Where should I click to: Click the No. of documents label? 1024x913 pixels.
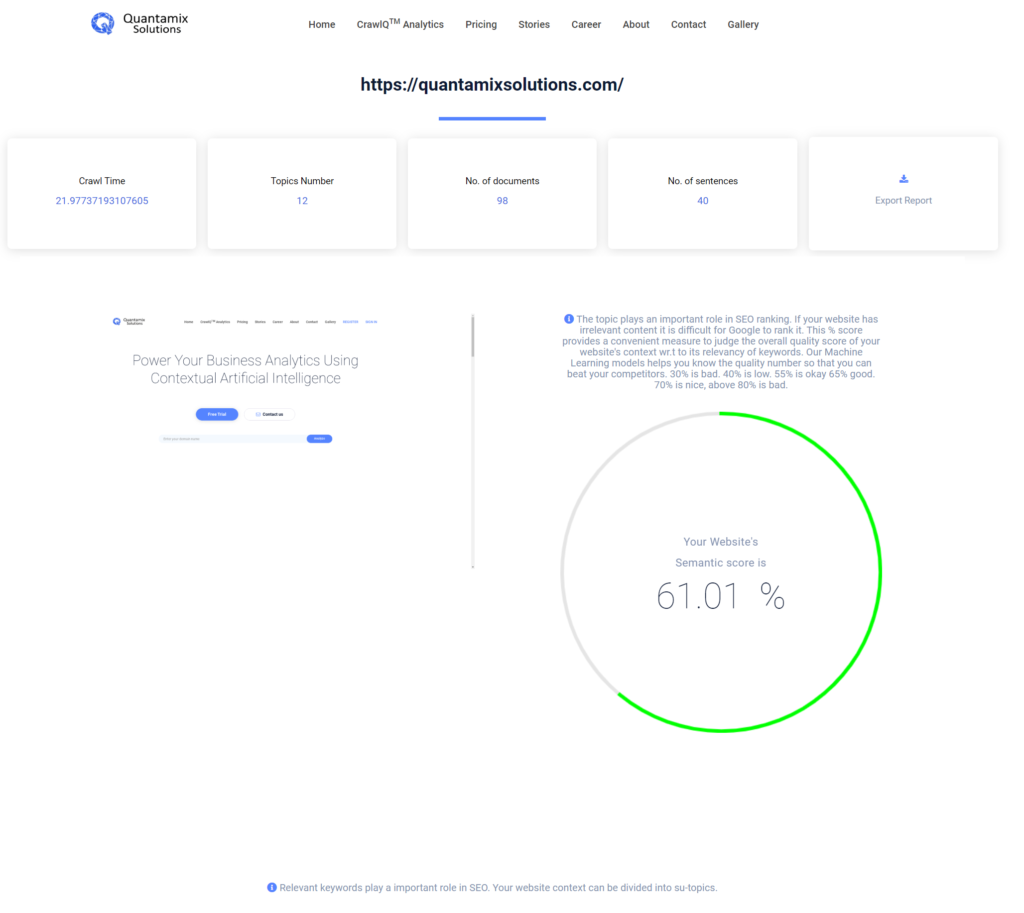point(502,181)
